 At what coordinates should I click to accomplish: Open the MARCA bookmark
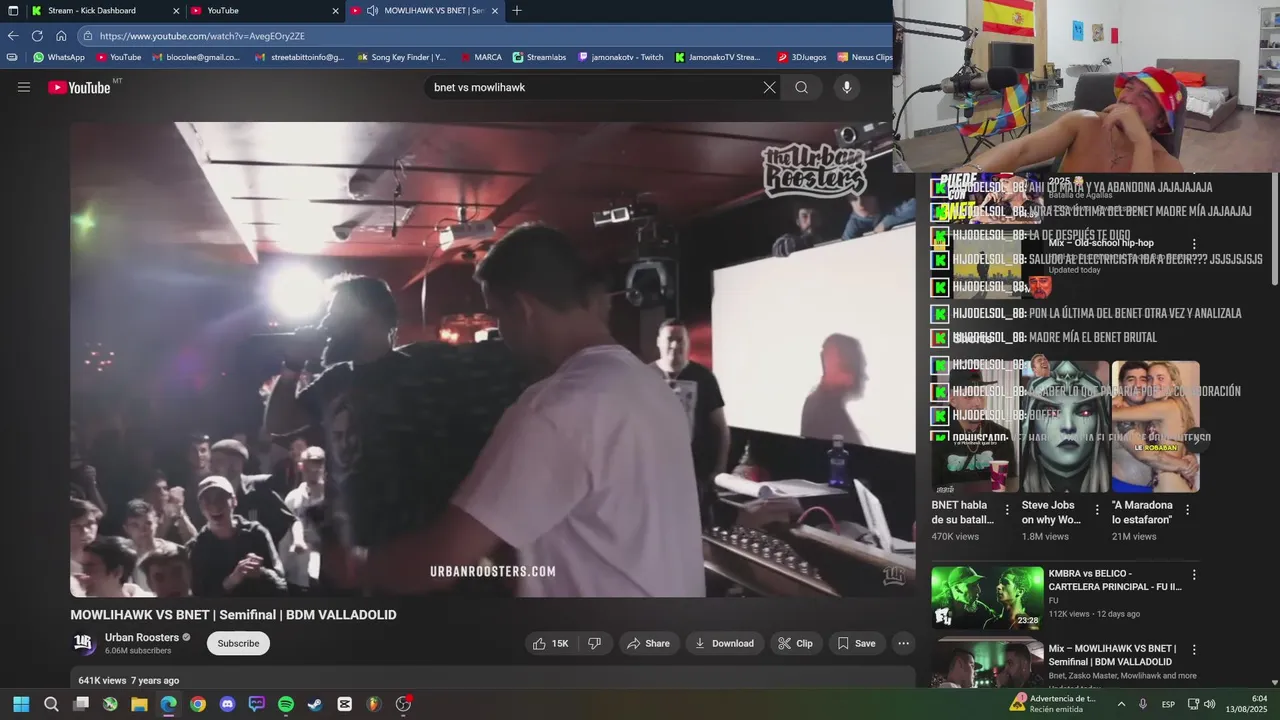481,57
